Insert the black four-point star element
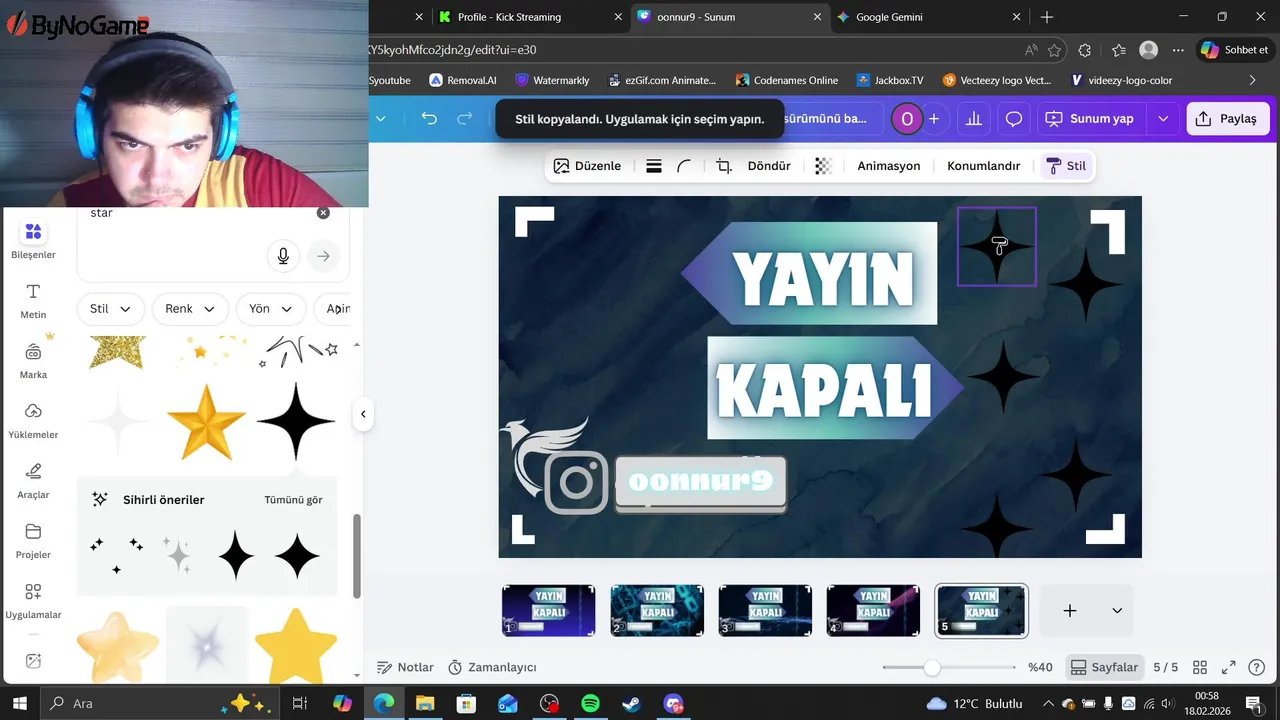The height and width of the screenshot is (720, 1280). (296, 422)
